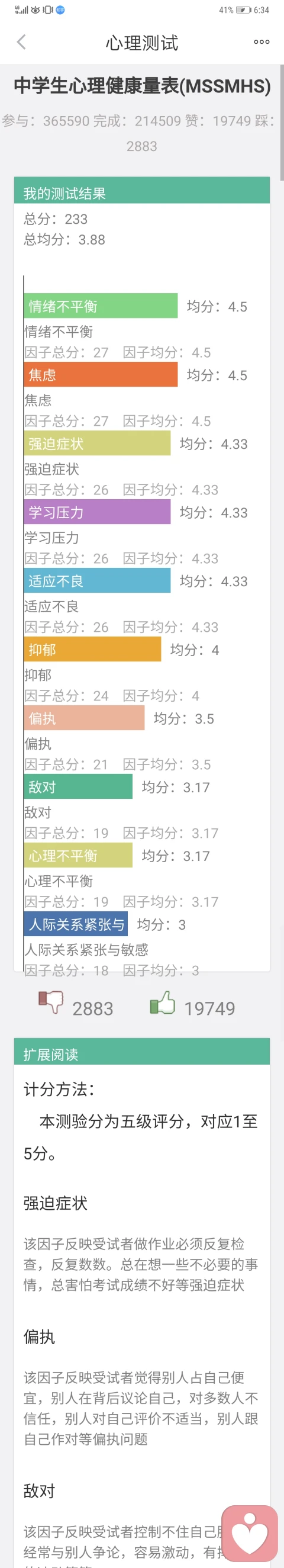Viewport: 284px width, 1568px height.
Task: Select the green 情绪不平衡 bar
Action: pos(101,306)
